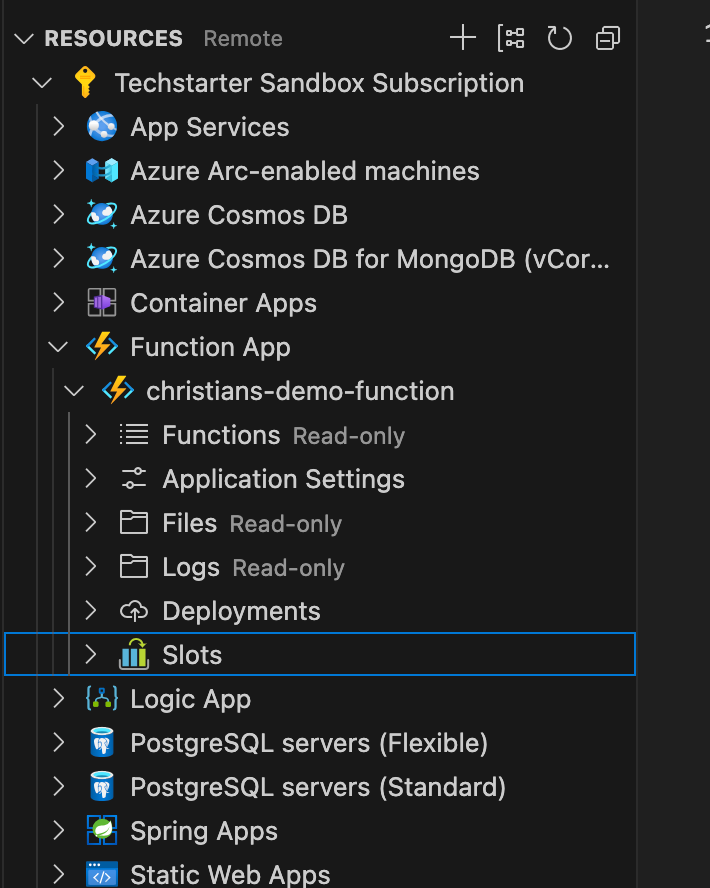Click the Azure Cosmos DB planet icon
The height and width of the screenshot is (888, 710).
tap(102, 215)
